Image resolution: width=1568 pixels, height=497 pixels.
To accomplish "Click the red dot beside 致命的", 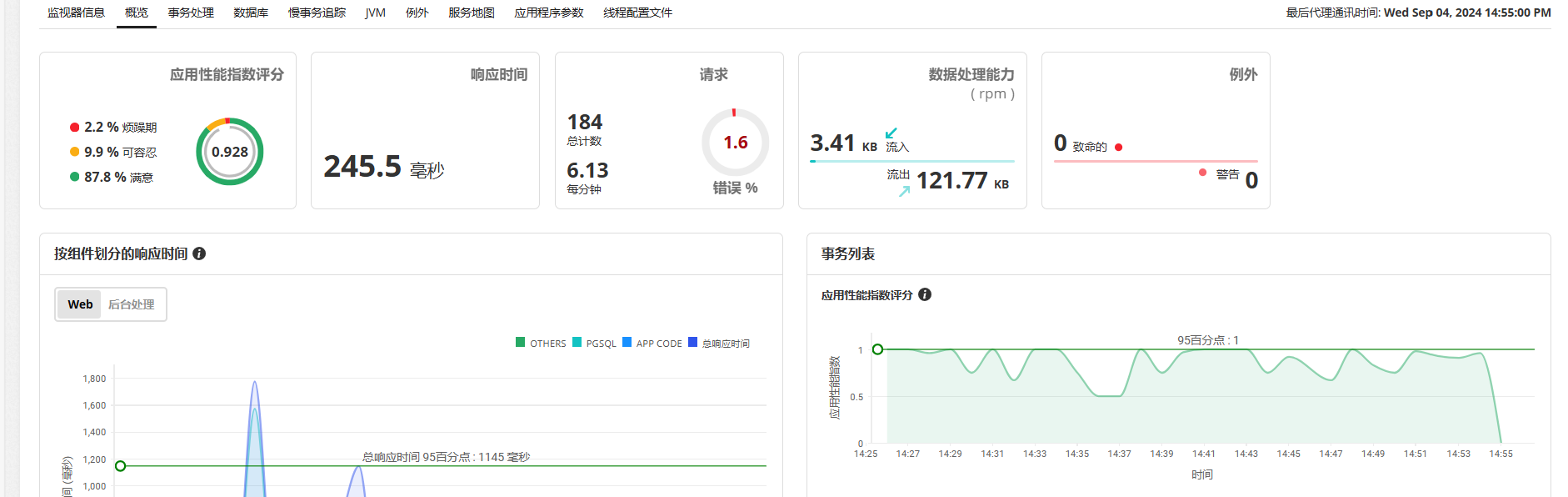I will tap(1118, 148).
